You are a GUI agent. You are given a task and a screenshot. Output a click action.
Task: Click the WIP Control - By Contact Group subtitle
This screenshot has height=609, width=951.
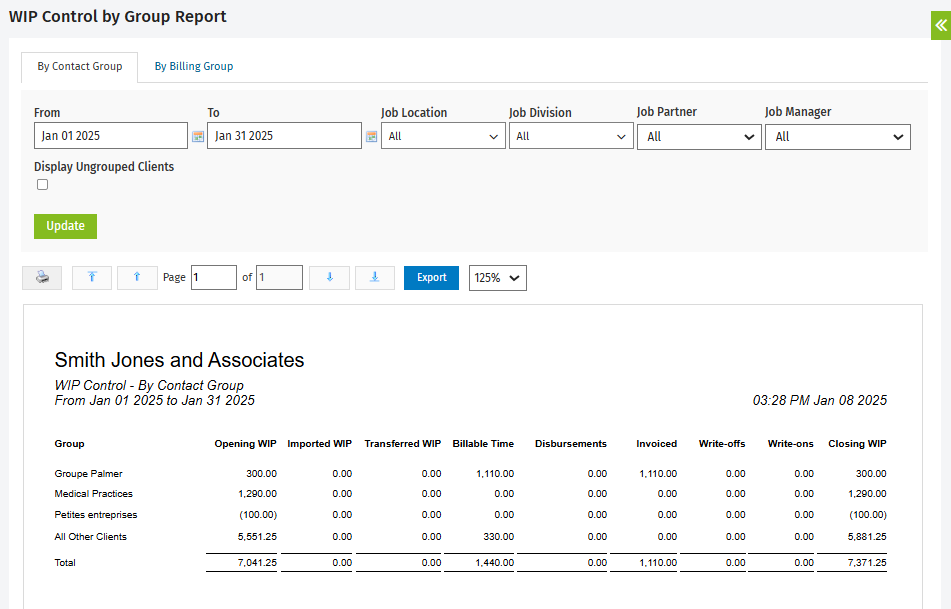149,385
